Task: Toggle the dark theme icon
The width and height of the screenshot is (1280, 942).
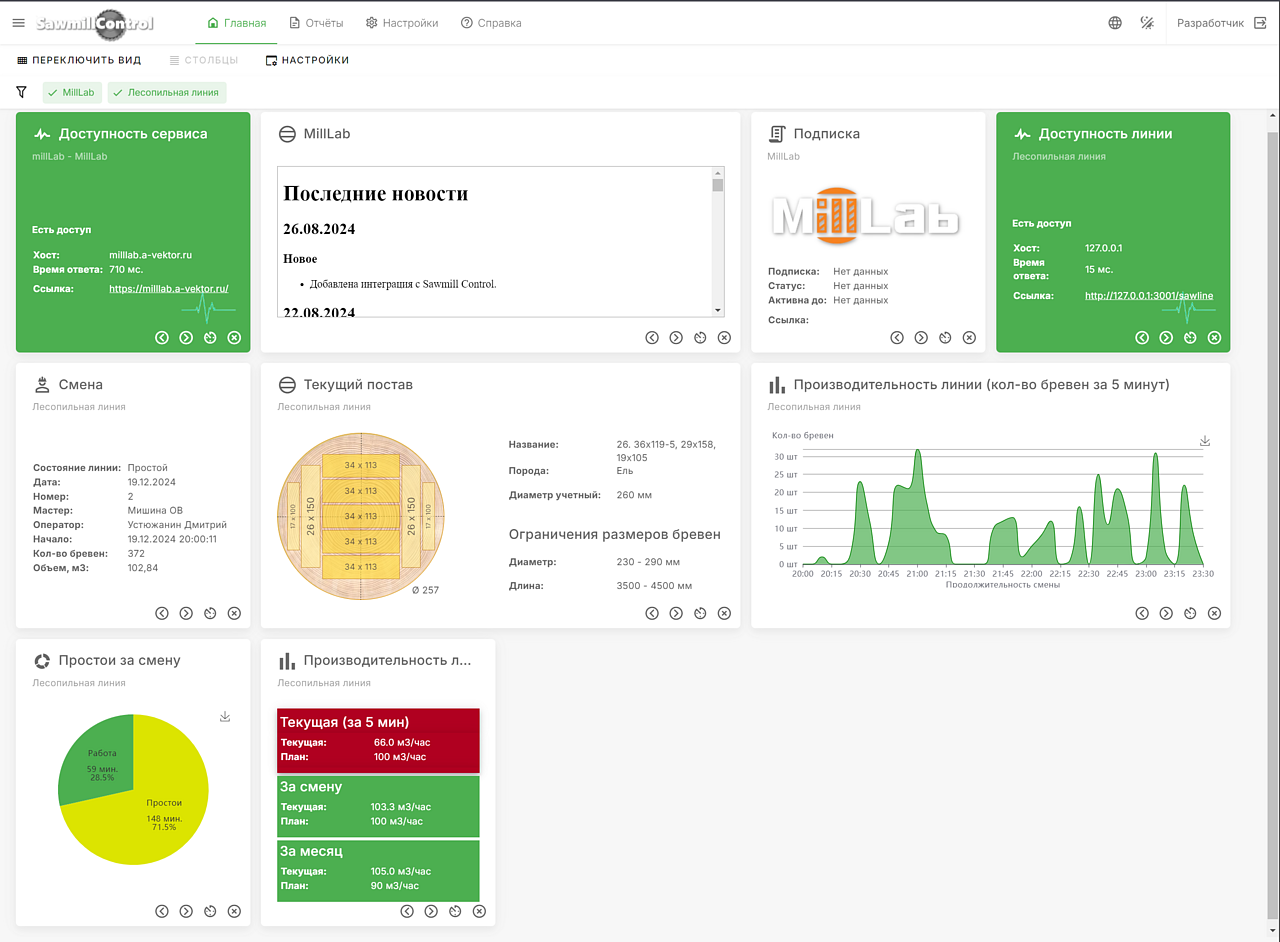Action: coord(1147,23)
